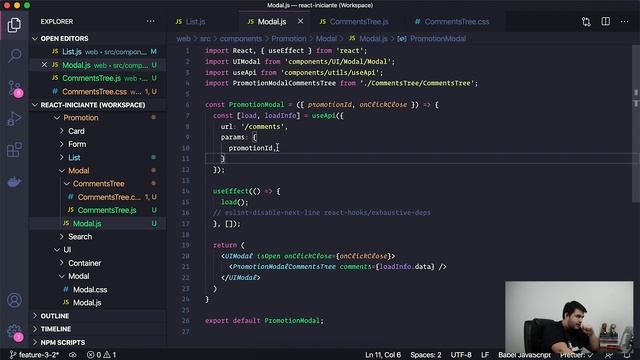640x360 pixels.
Task: Click the 'web' breadcrumb segment
Action: [183, 39]
